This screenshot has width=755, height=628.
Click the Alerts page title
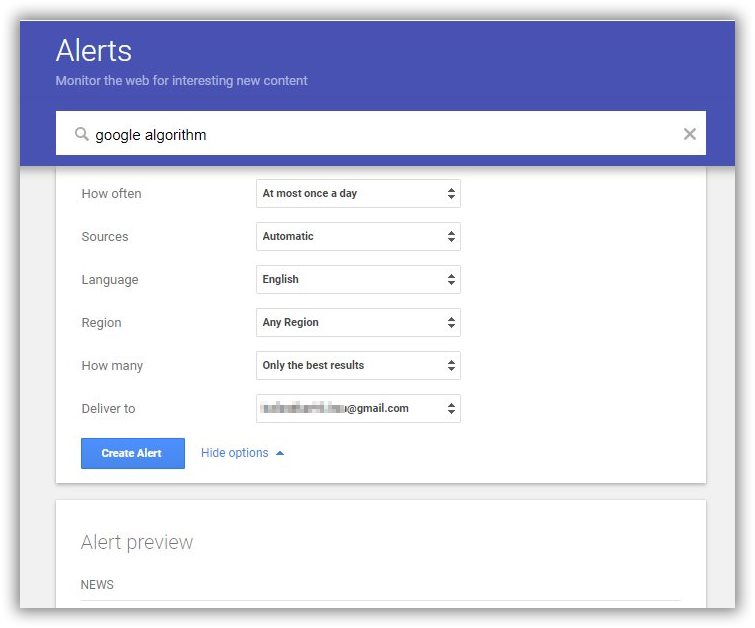(x=94, y=51)
